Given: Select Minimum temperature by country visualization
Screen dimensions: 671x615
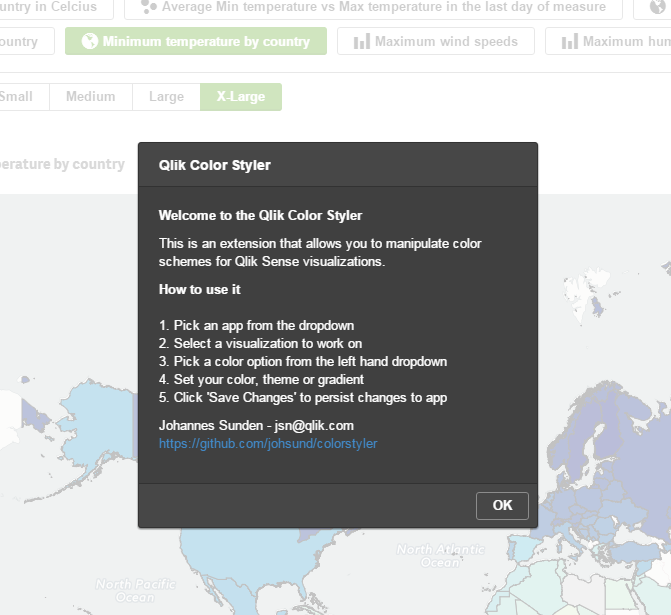Looking at the screenshot, I should (x=196, y=41).
